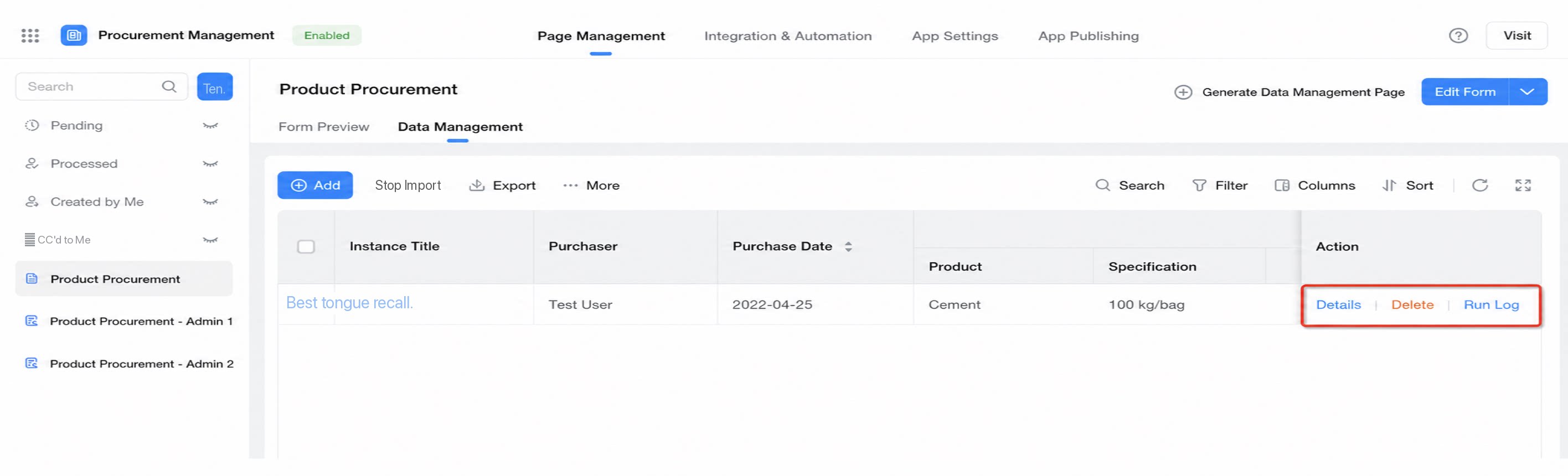1568x476 pixels.
Task: Click the search magnifier in sidebar
Action: coord(169,87)
